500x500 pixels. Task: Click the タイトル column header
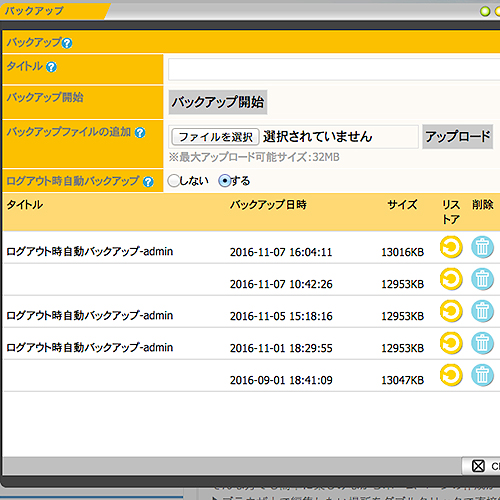point(25,205)
